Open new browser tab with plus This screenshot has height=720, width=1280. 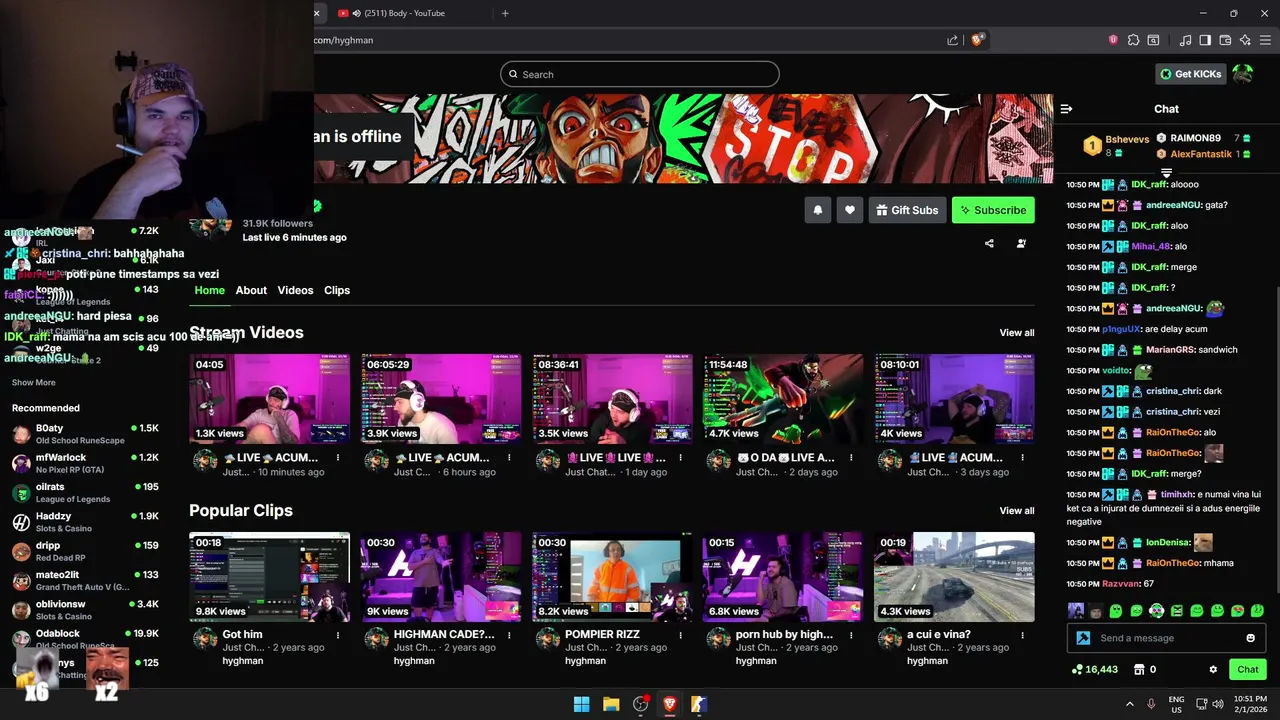[505, 13]
